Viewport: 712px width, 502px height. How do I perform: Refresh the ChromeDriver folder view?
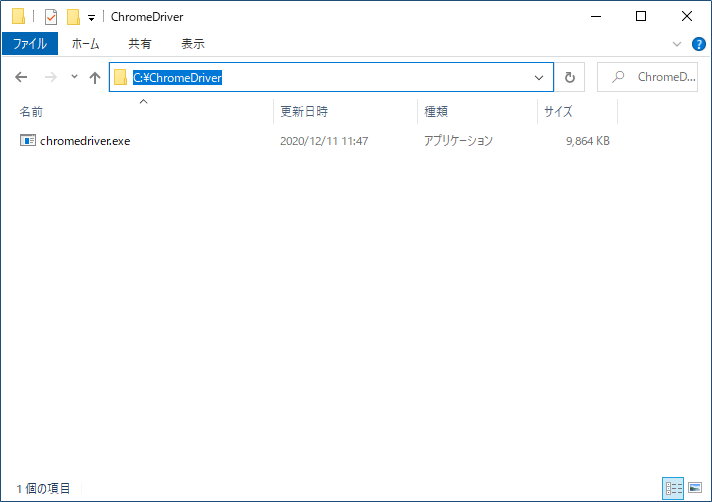coord(569,77)
